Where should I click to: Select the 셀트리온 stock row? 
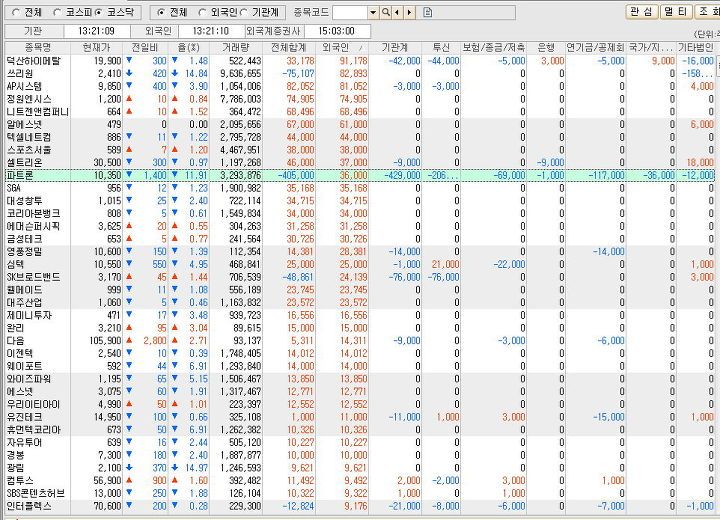pos(360,163)
